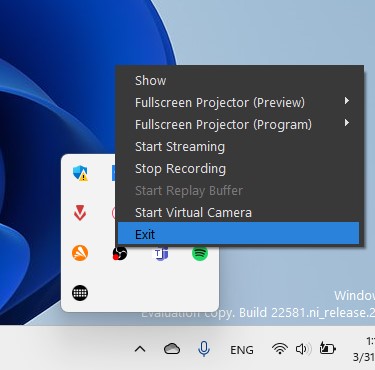Open the Spotify tray icon
Image resolution: width=375 pixels, height=370 pixels.
click(200, 254)
